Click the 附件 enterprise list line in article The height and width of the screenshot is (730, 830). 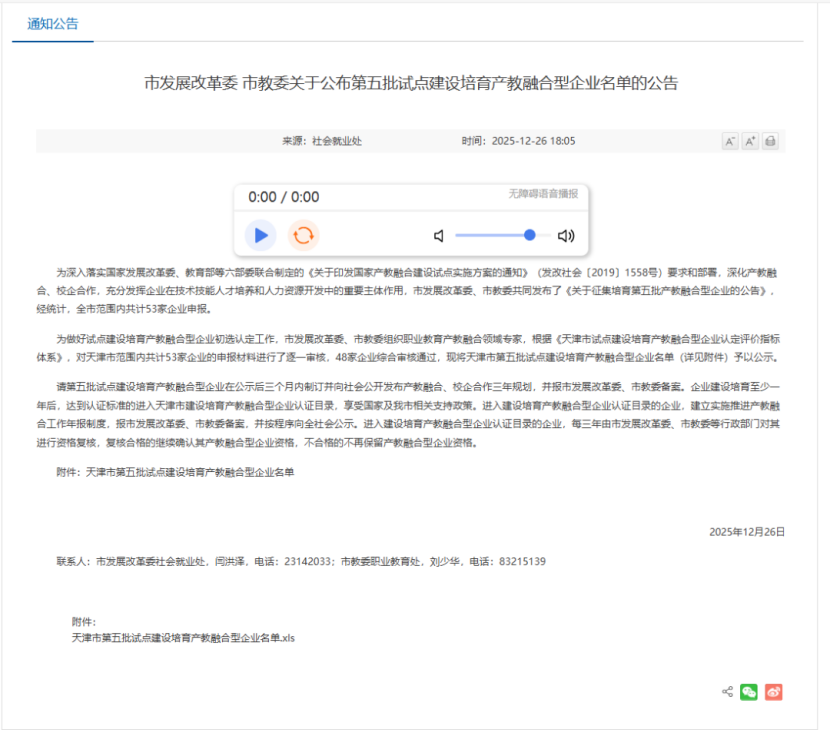175,472
